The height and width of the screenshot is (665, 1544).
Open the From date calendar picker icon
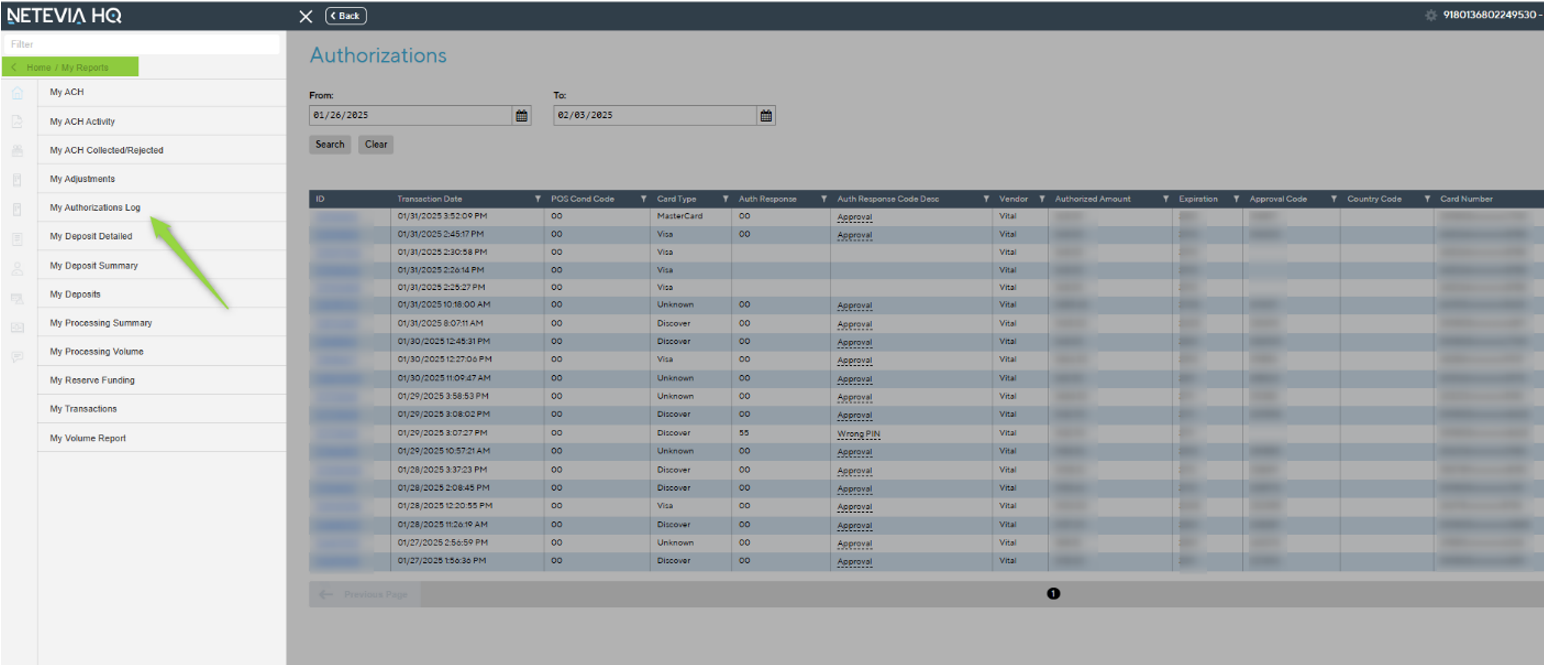[522, 115]
